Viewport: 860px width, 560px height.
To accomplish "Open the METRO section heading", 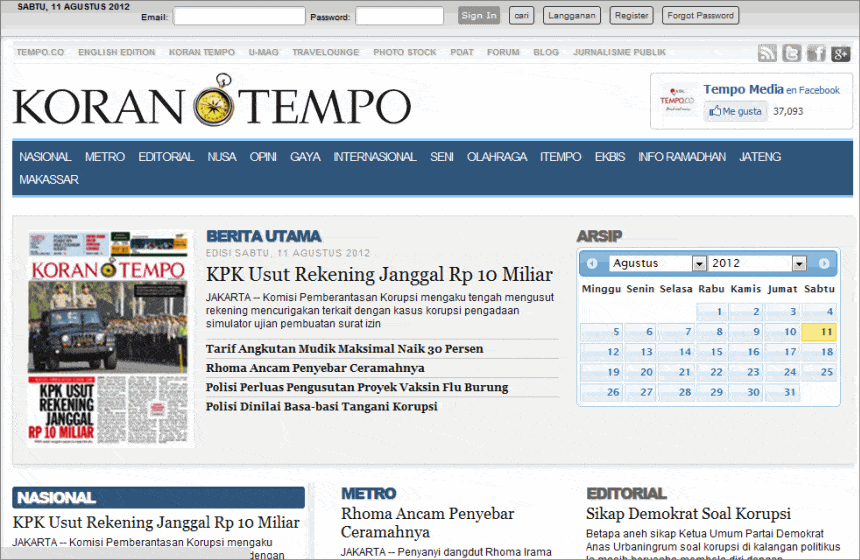I will [369, 494].
